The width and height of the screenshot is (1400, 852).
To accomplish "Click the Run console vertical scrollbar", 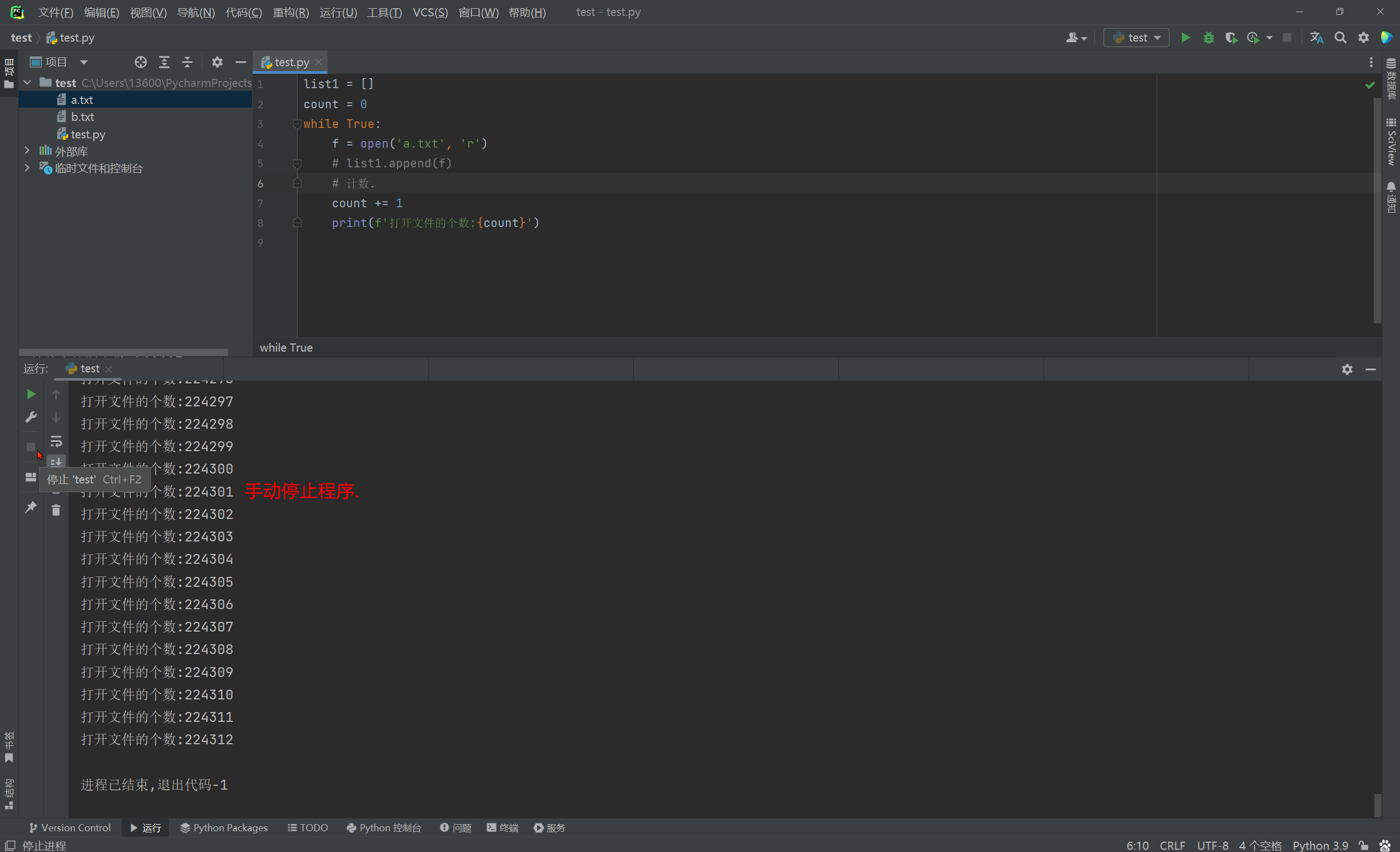I will (1378, 805).
